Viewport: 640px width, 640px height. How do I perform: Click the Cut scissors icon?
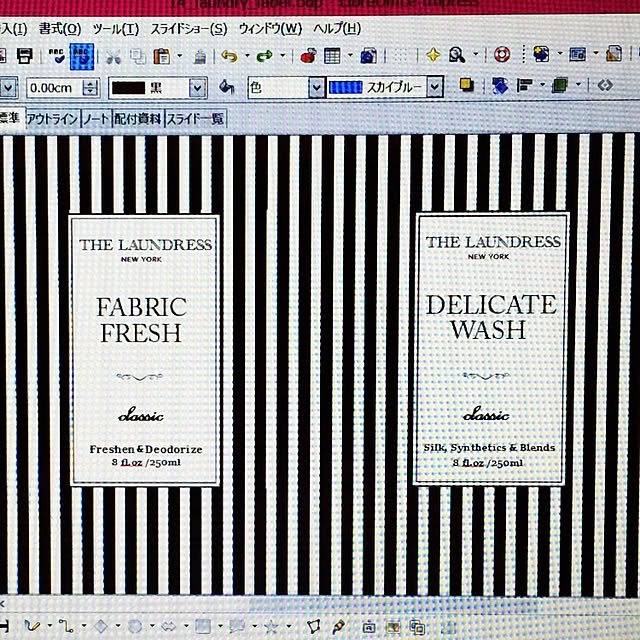[113, 56]
